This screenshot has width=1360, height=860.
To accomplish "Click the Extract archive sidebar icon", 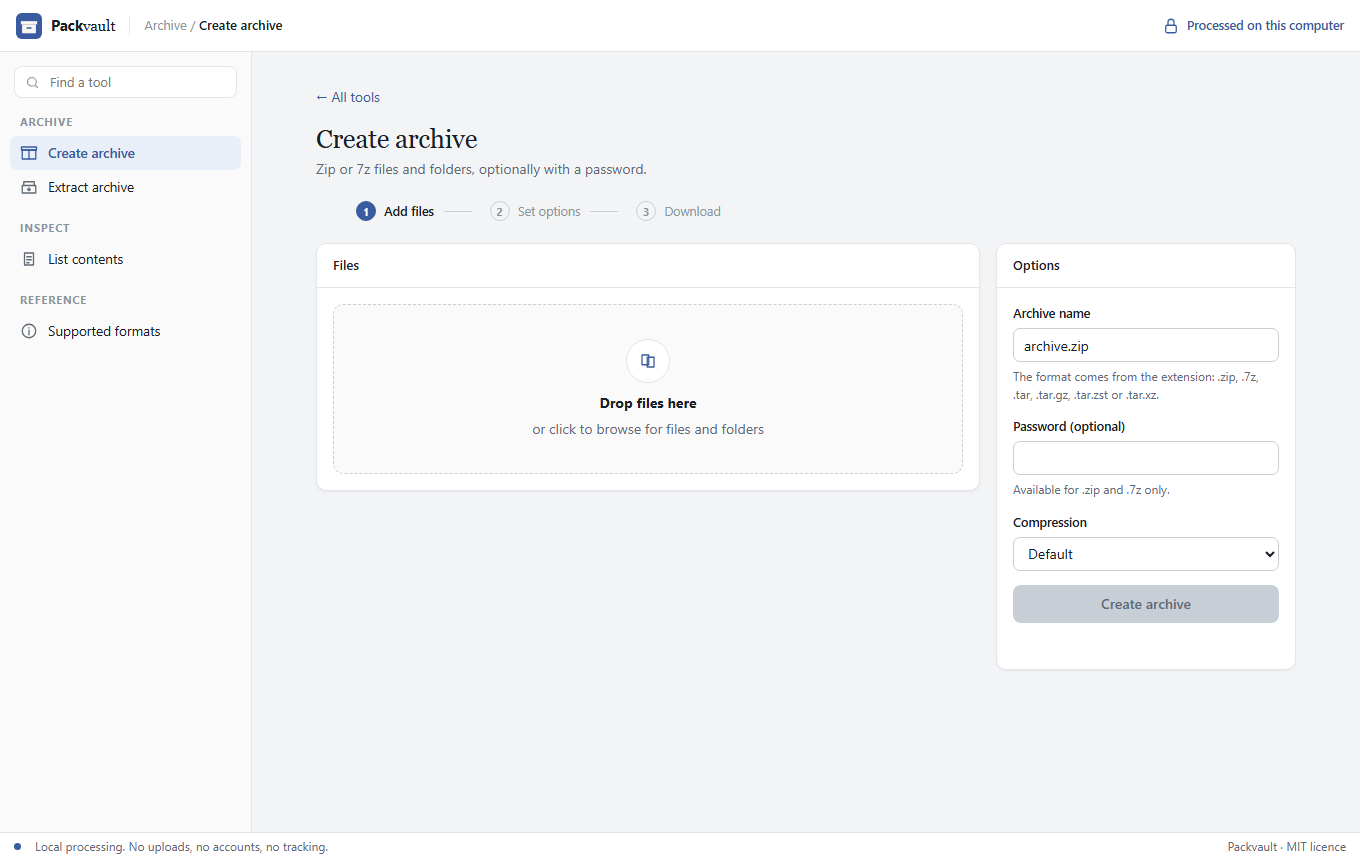I will coord(29,187).
